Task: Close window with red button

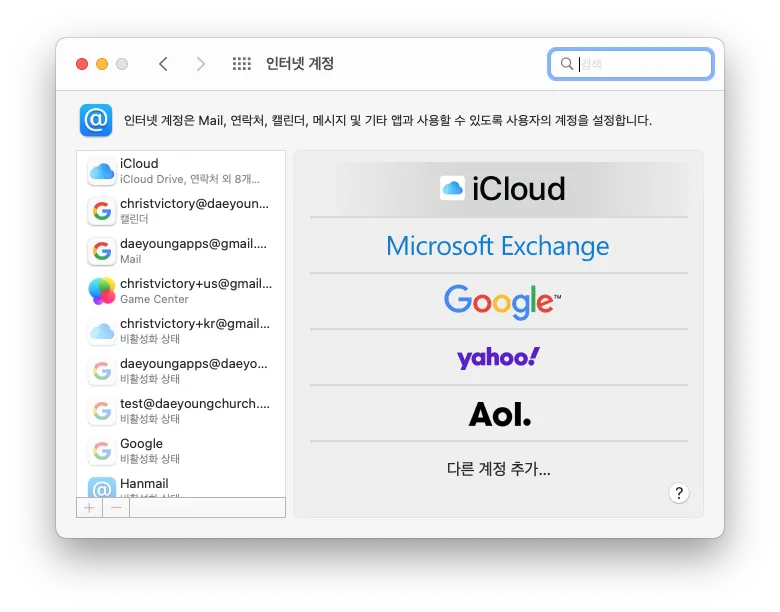Action: (82, 64)
